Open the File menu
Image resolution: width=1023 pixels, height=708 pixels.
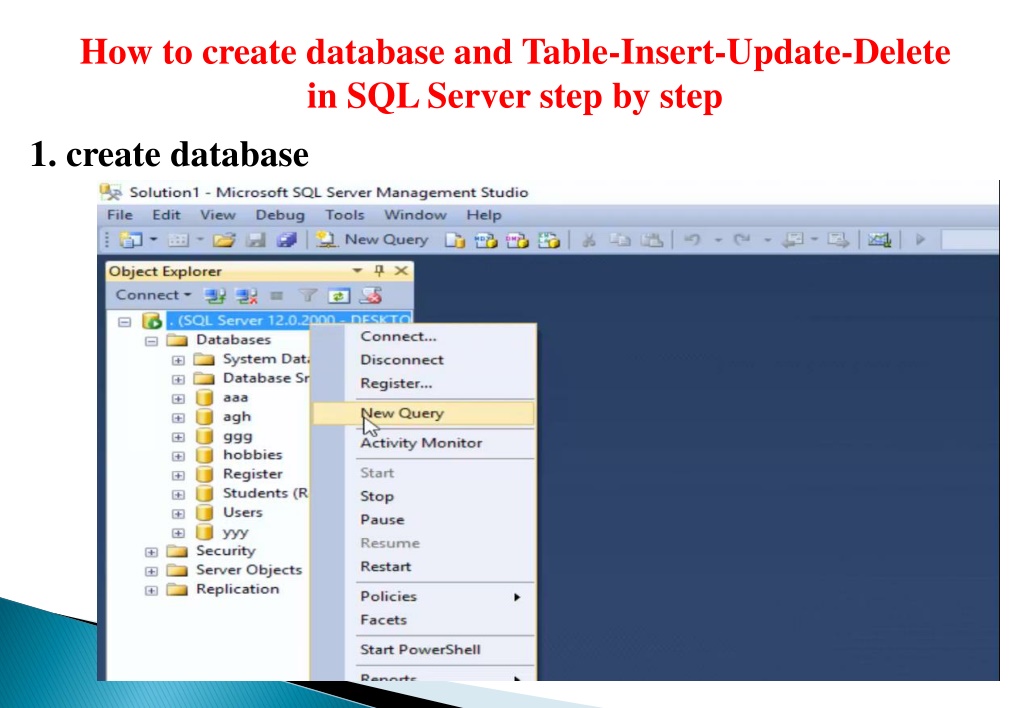(x=119, y=215)
